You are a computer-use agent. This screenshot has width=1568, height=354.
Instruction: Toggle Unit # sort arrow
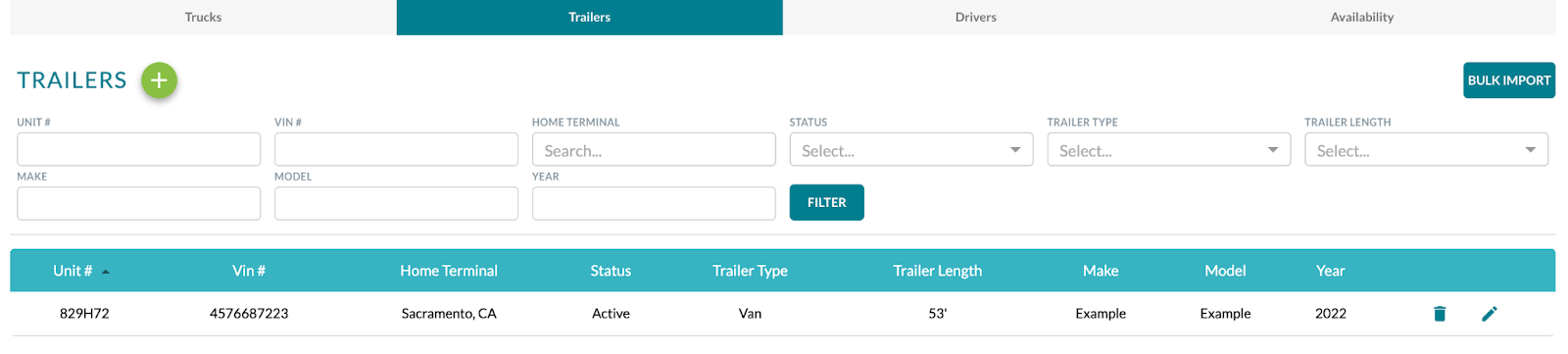(x=106, y=272)
